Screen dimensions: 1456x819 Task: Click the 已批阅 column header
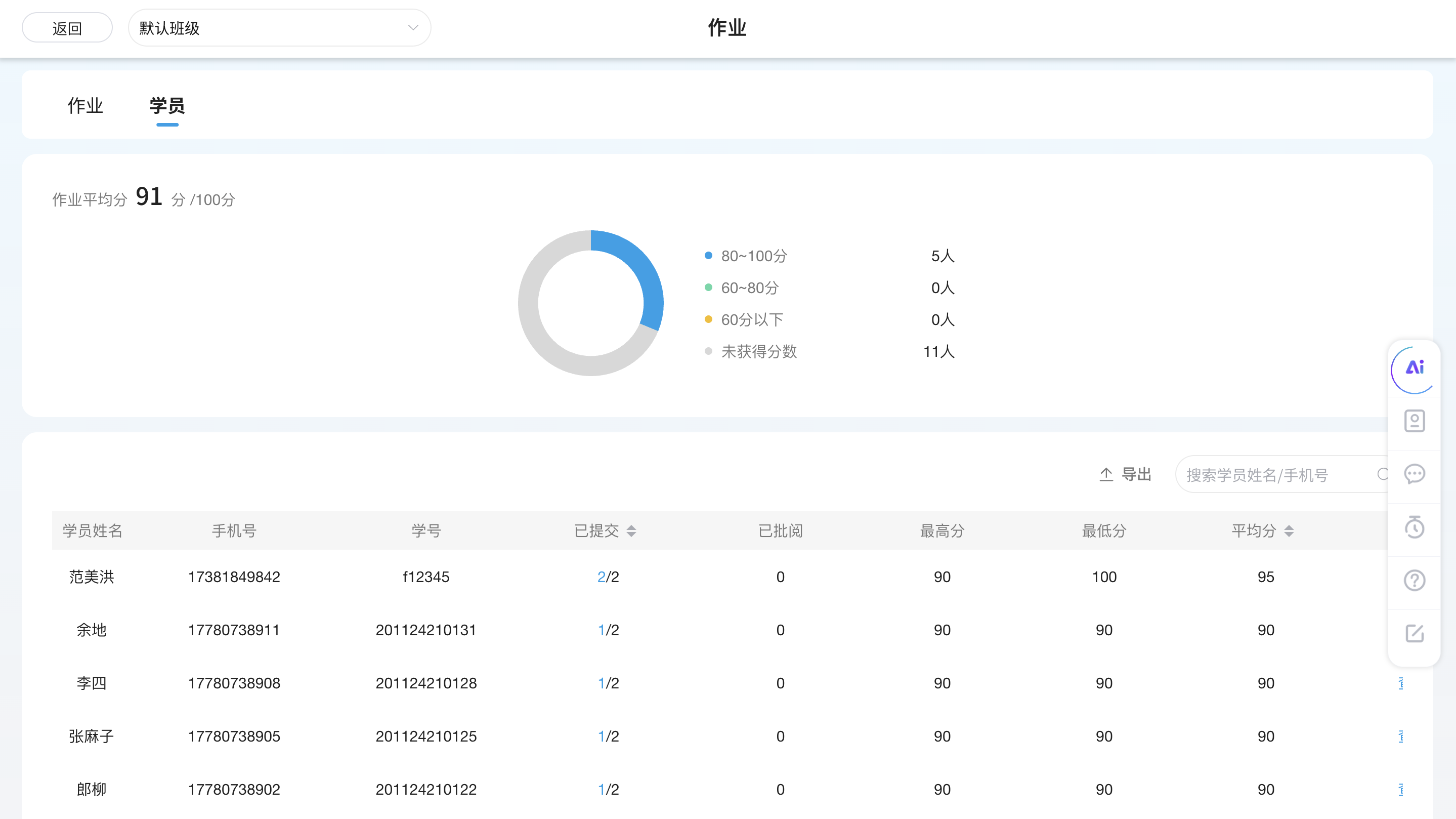pos(780,530)
